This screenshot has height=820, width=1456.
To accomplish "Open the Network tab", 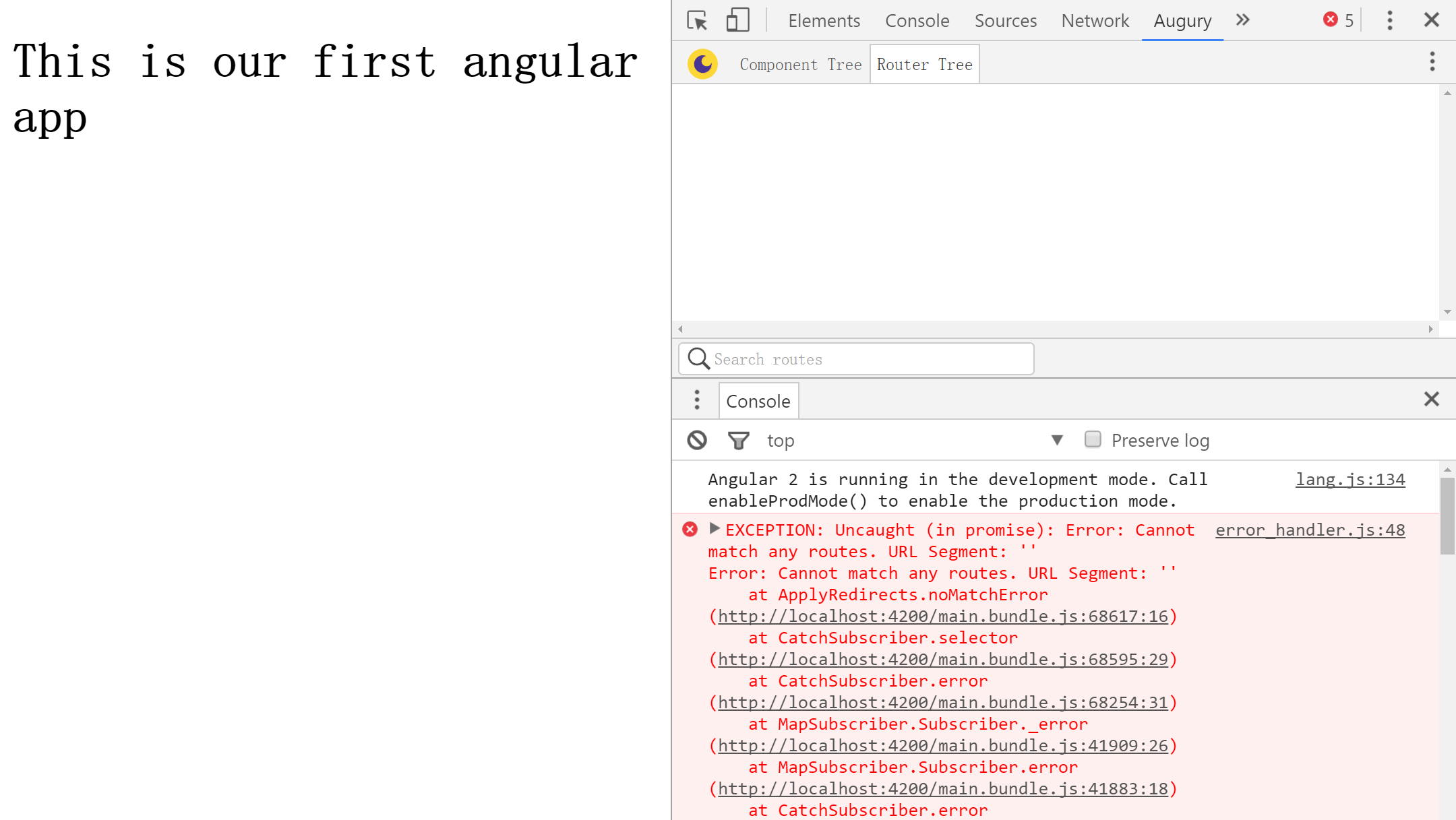I will pyautogui.click(x=1094, y=21).
